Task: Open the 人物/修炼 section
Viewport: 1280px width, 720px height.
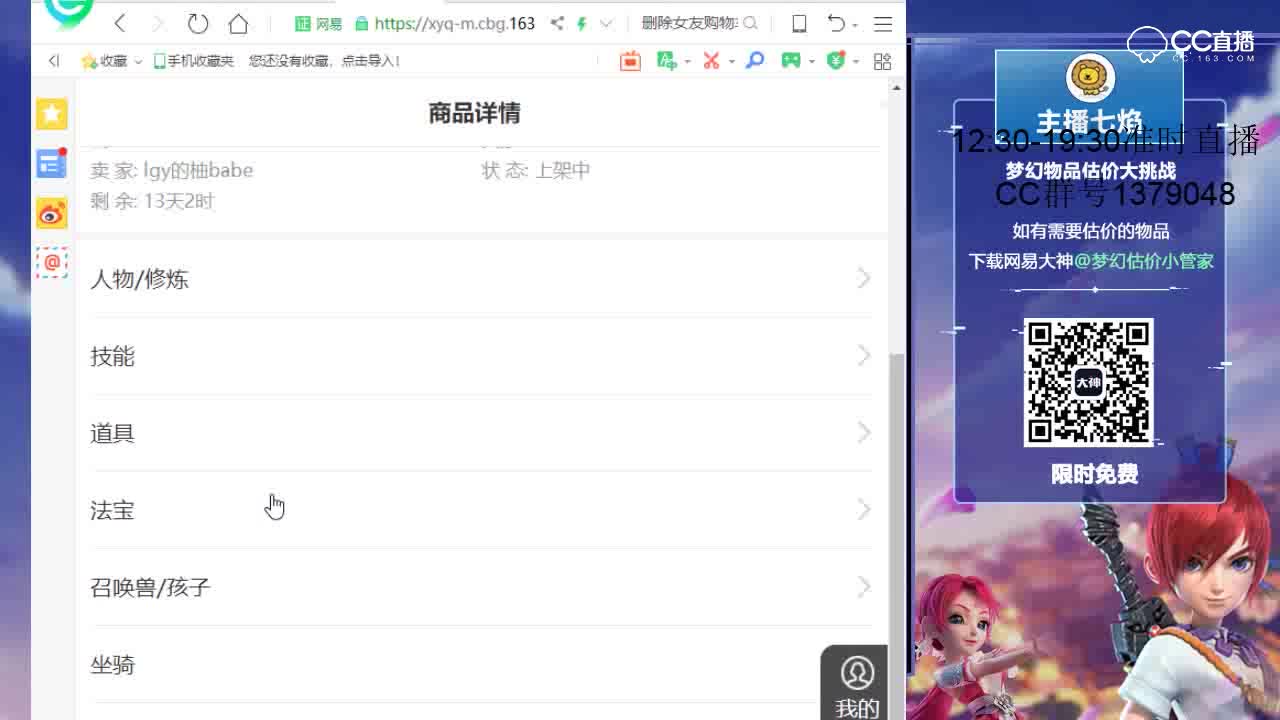Action: (482, 279)
